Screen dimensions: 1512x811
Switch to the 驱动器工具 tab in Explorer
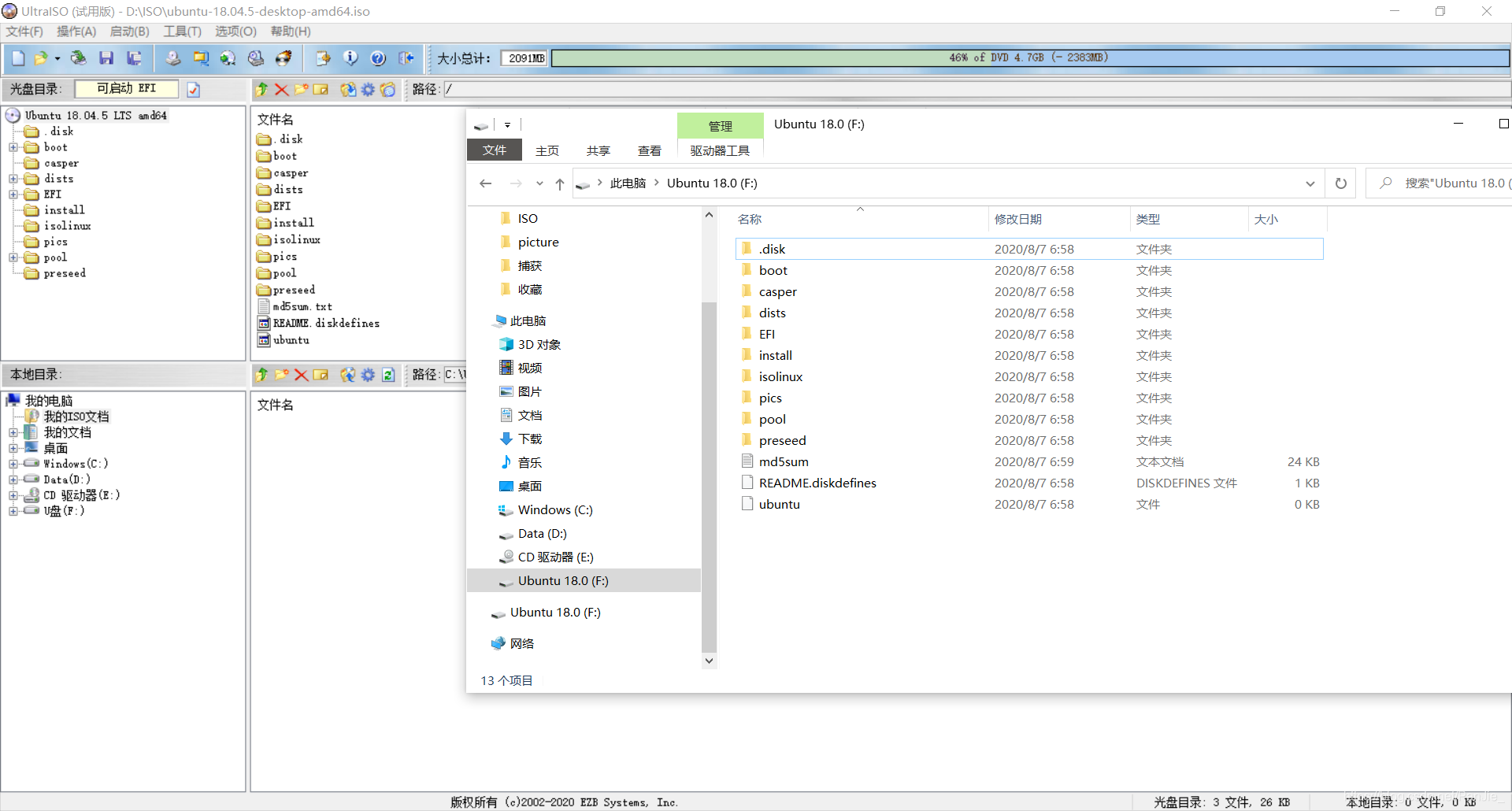(720, 150)
